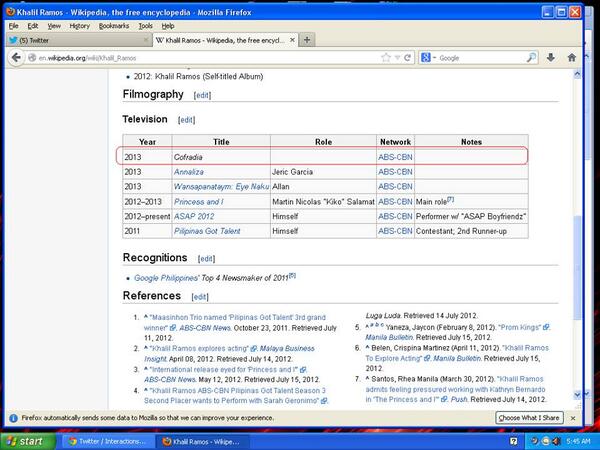Click the page vertical scrollbar thumb
Image resolution: width=600 pixels, height=450 pixels.
click(577, 267)
